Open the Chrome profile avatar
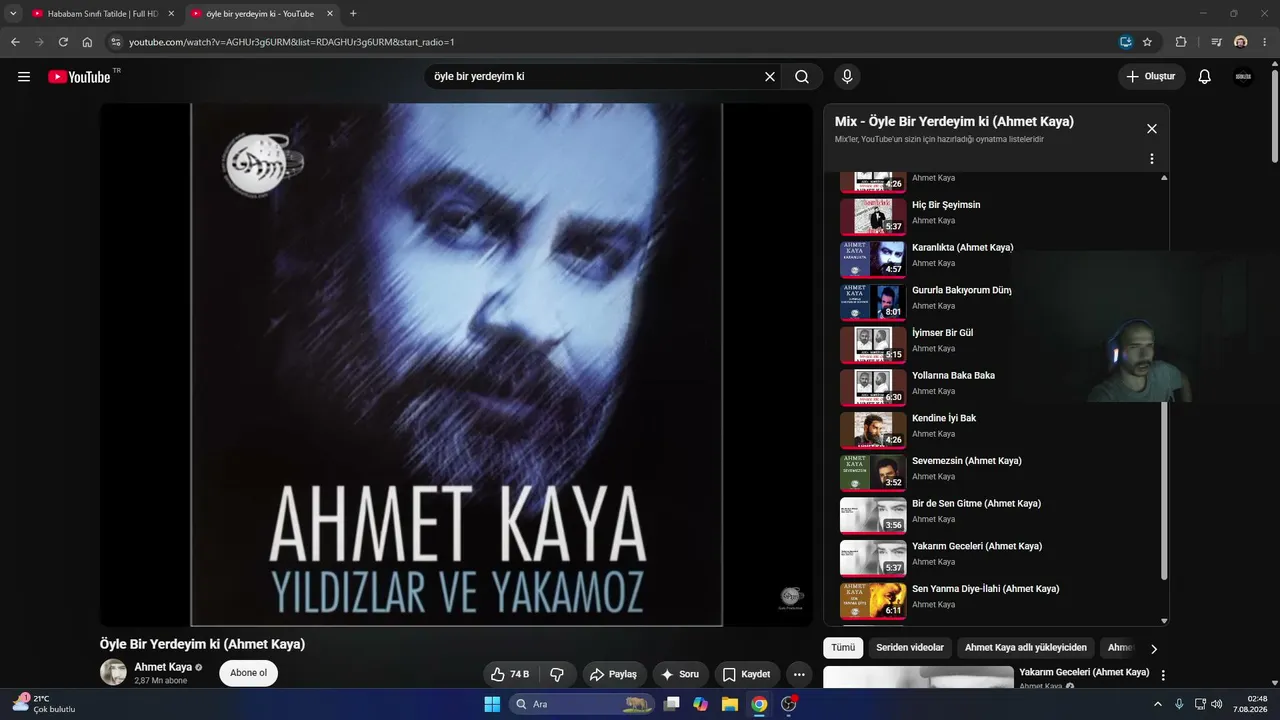1280x720 pixels. click(x=1241, y=42)
